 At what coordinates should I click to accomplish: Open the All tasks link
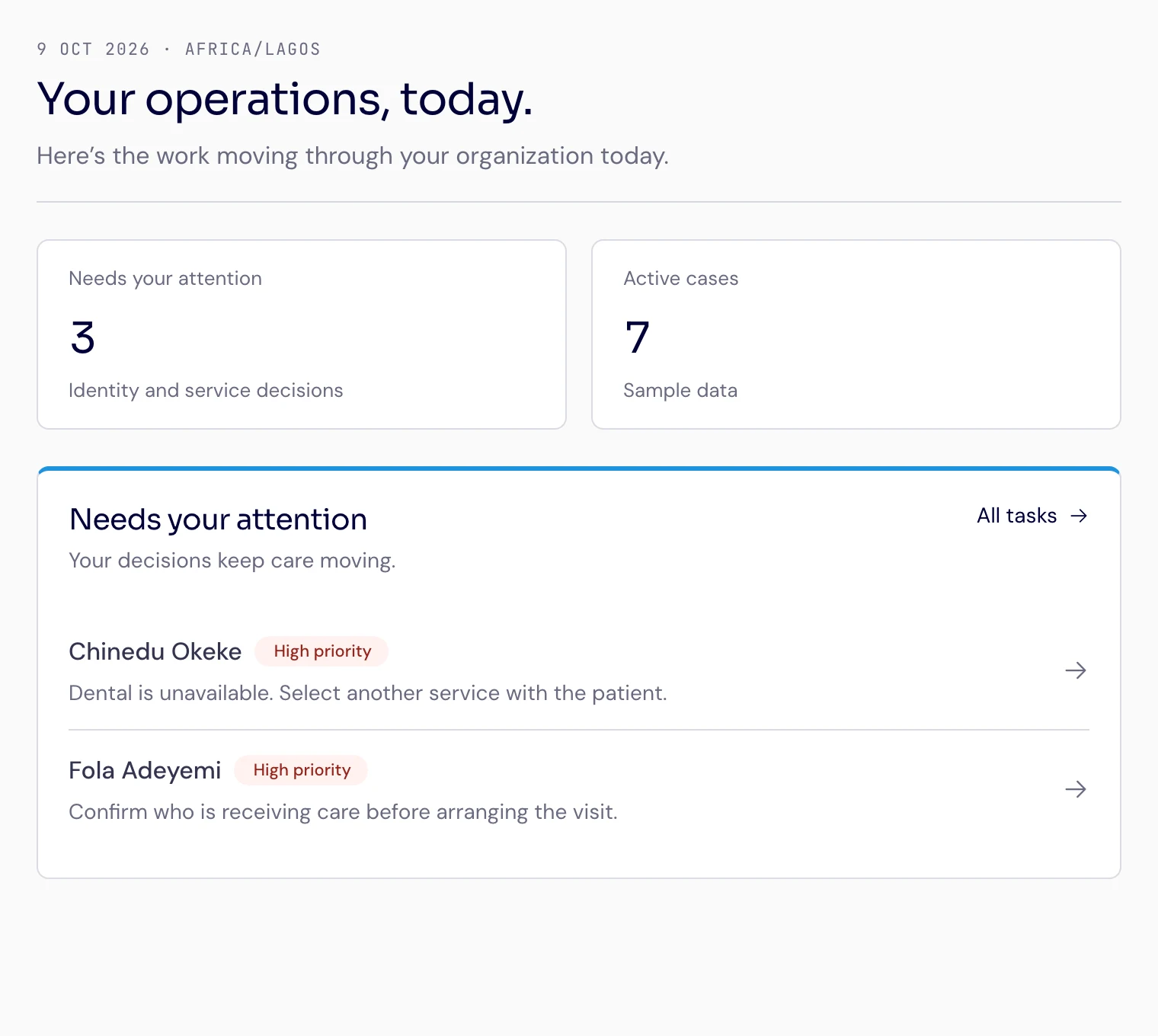[1032, 516]
